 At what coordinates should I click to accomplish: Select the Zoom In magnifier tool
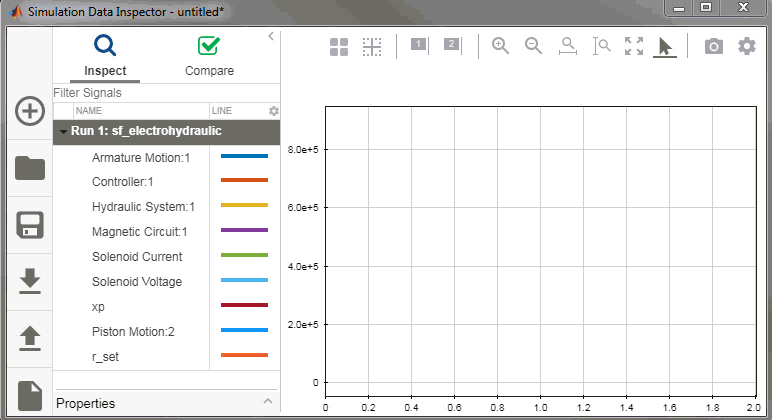point(500,46)
